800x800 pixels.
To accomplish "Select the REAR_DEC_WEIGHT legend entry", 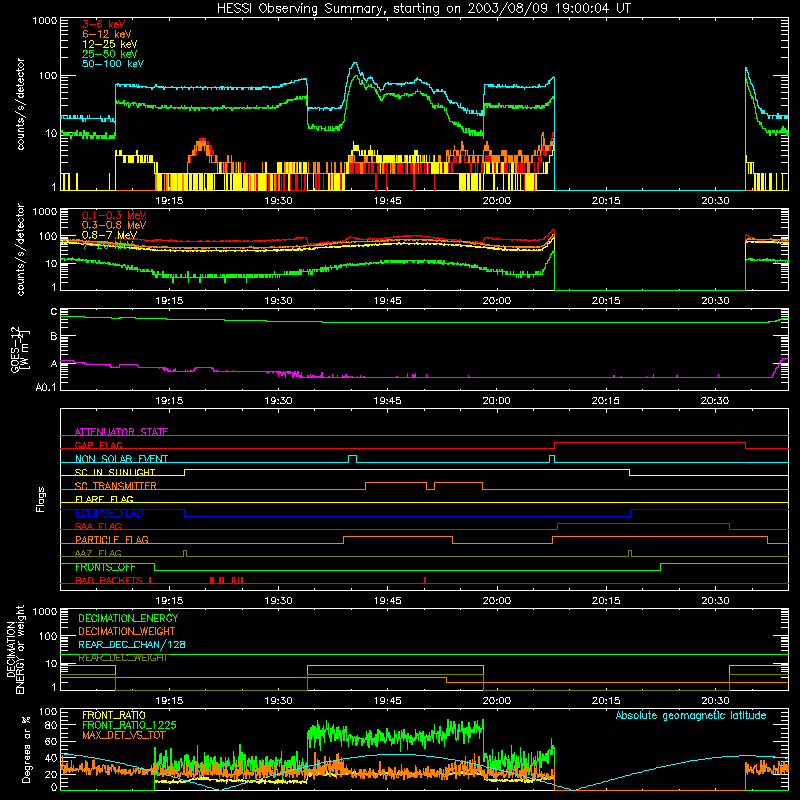I will tap(123, 658).
